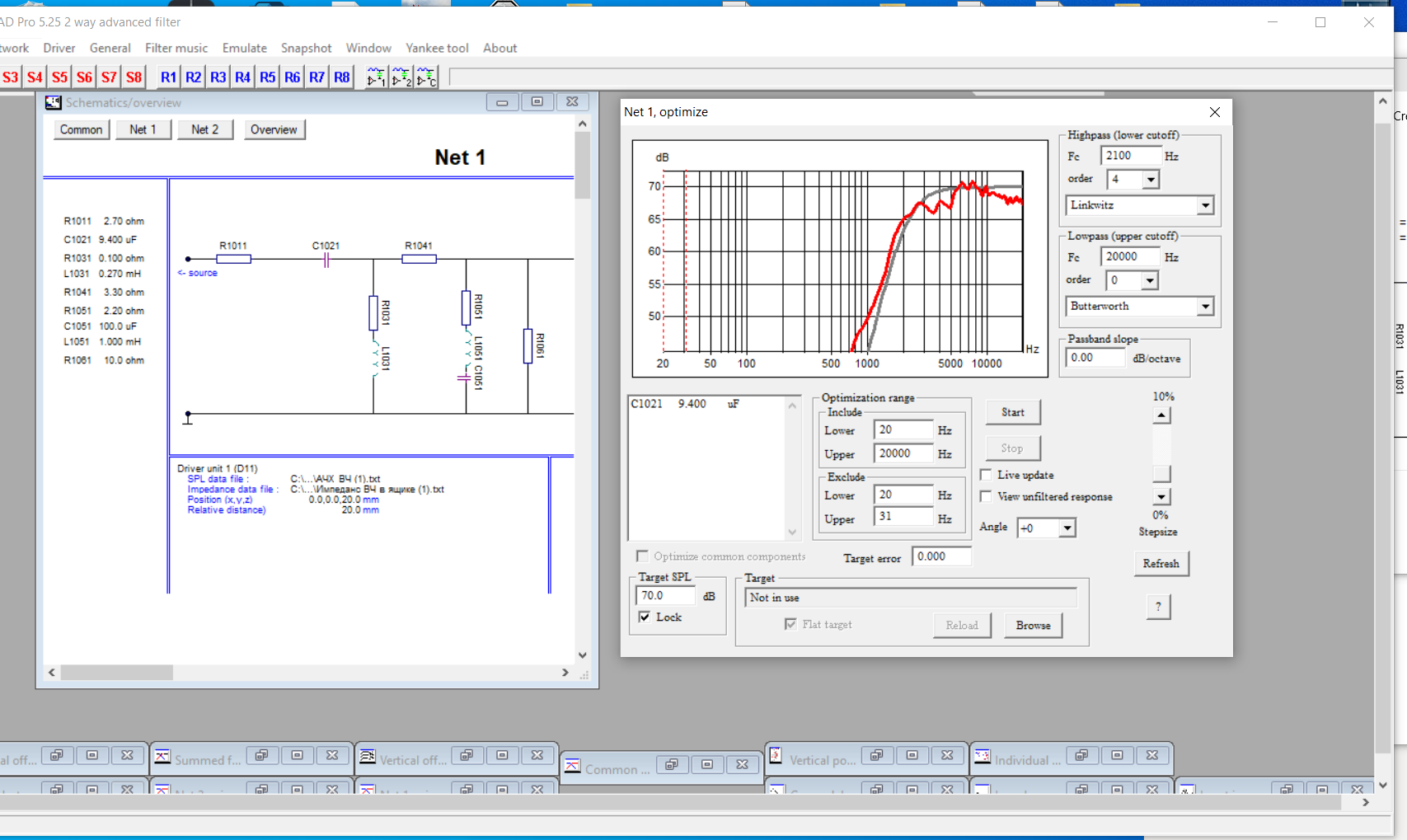This screenshot has height=840, width=1407.
Task: Open the Highpass order dropdown
Action: point(1150,179)
